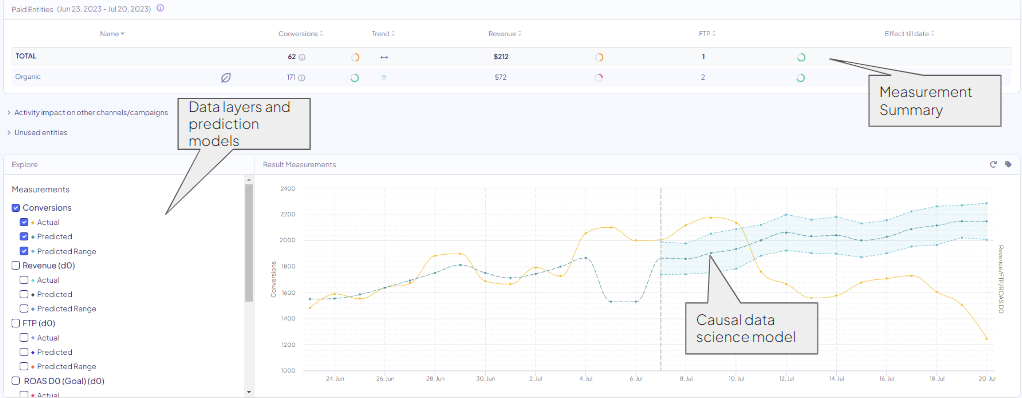Click the Measurements list scrollbar down arrow
Image resolution: width=1022 pixels, height=398 pixels.
(x=248, y=391)
